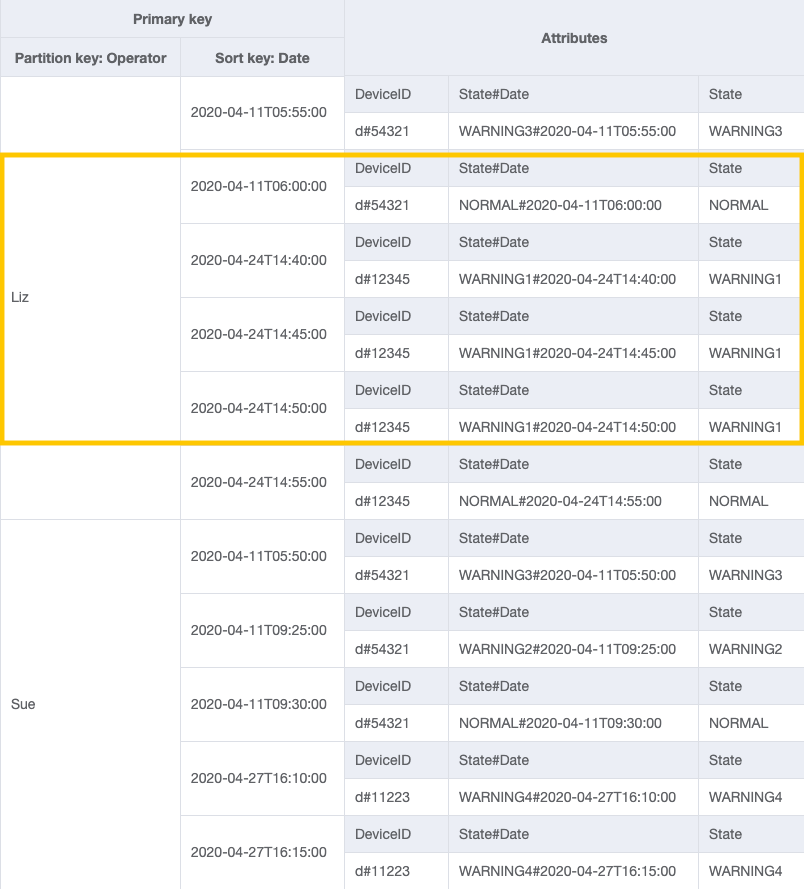This screenshot has width=804, height=889.
Task: Click the partition key value Sue
Action: 22,704
